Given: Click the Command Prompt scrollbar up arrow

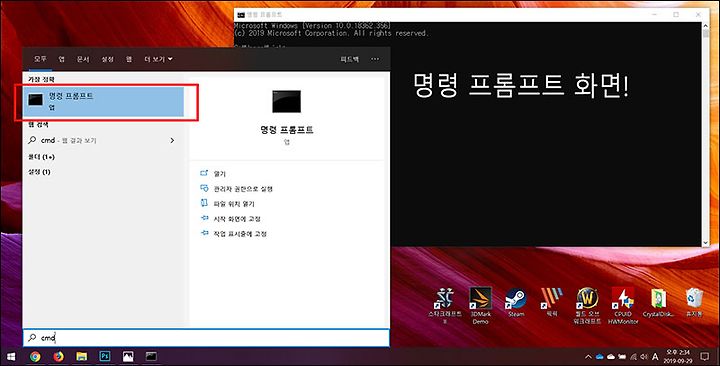Looking at the screenshot, I should click(706, 27).
